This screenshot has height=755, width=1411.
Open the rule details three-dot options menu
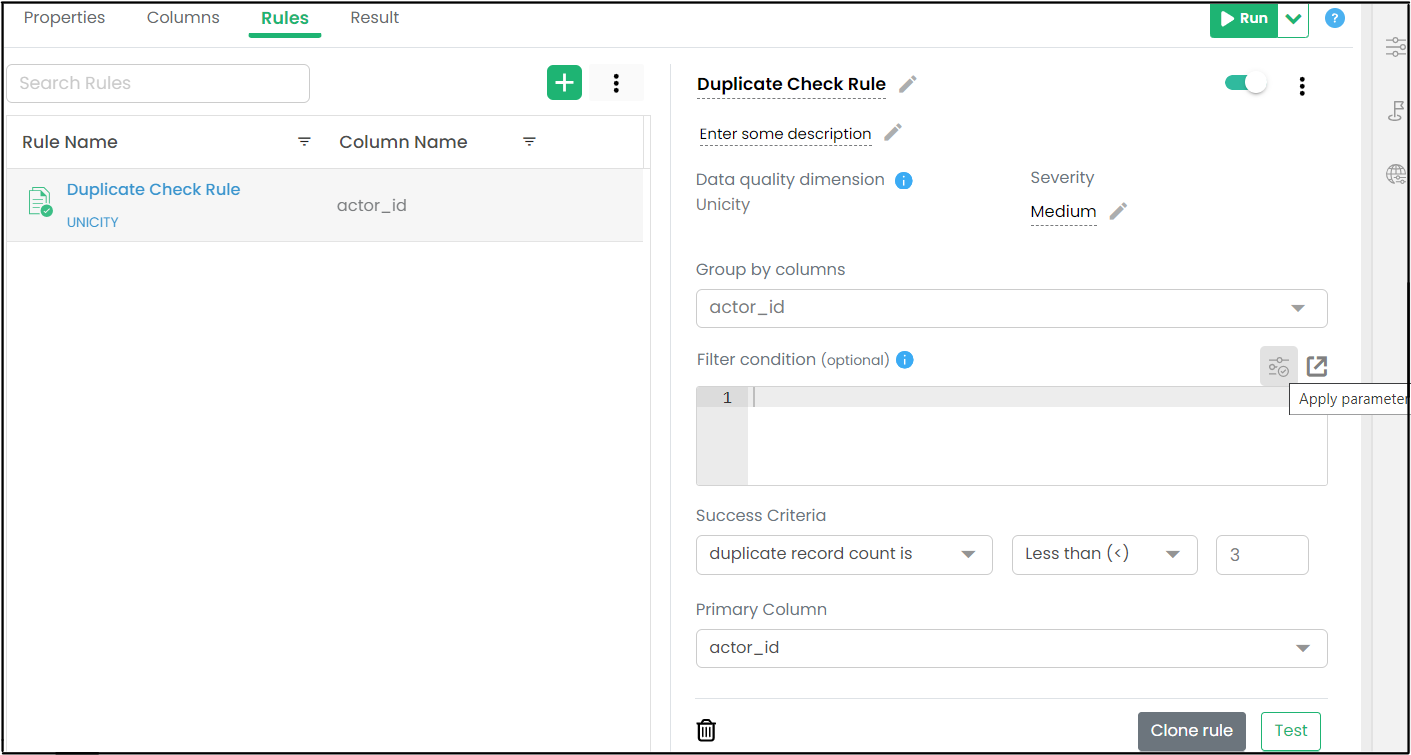coord(1302,86)
